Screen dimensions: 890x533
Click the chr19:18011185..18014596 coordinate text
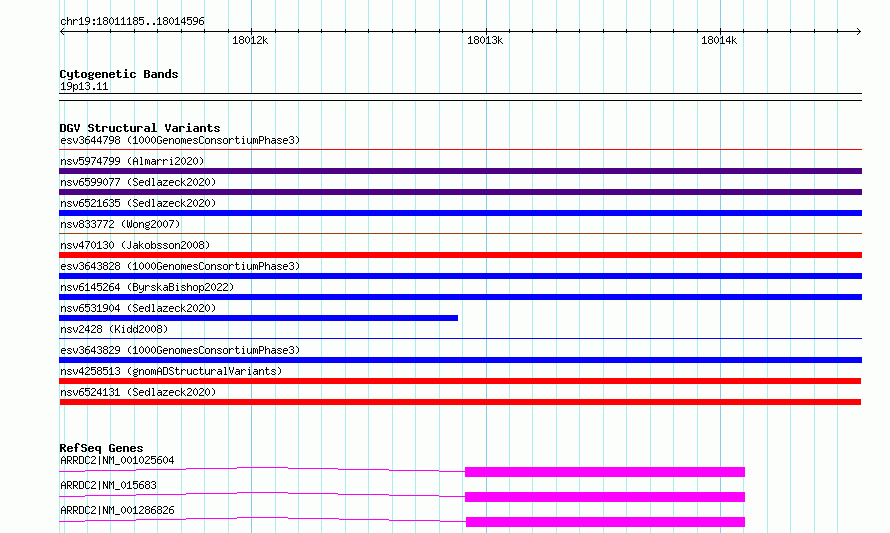point(132,21)
